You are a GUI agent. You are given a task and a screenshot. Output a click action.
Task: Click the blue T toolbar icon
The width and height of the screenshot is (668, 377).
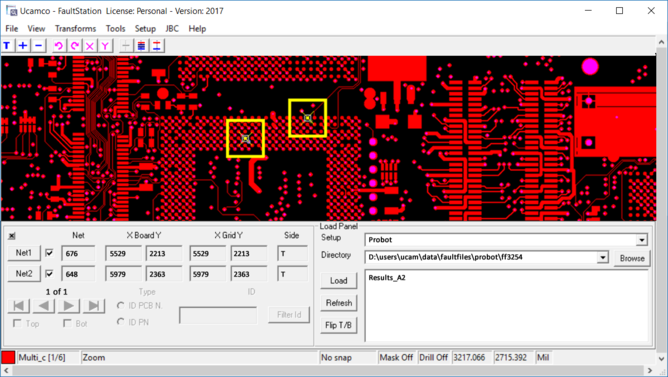point(7,46)
